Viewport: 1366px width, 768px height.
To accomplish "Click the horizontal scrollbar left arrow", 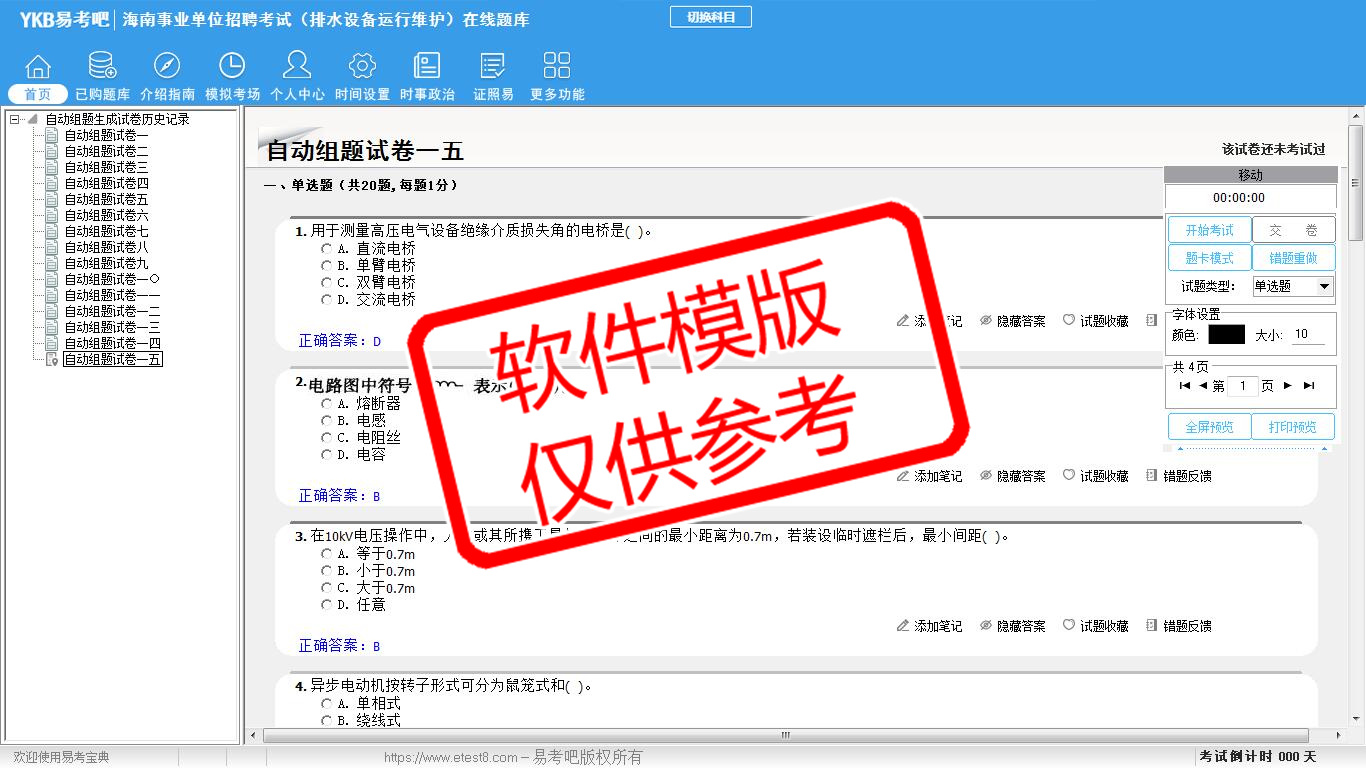I will click(254, 735).
